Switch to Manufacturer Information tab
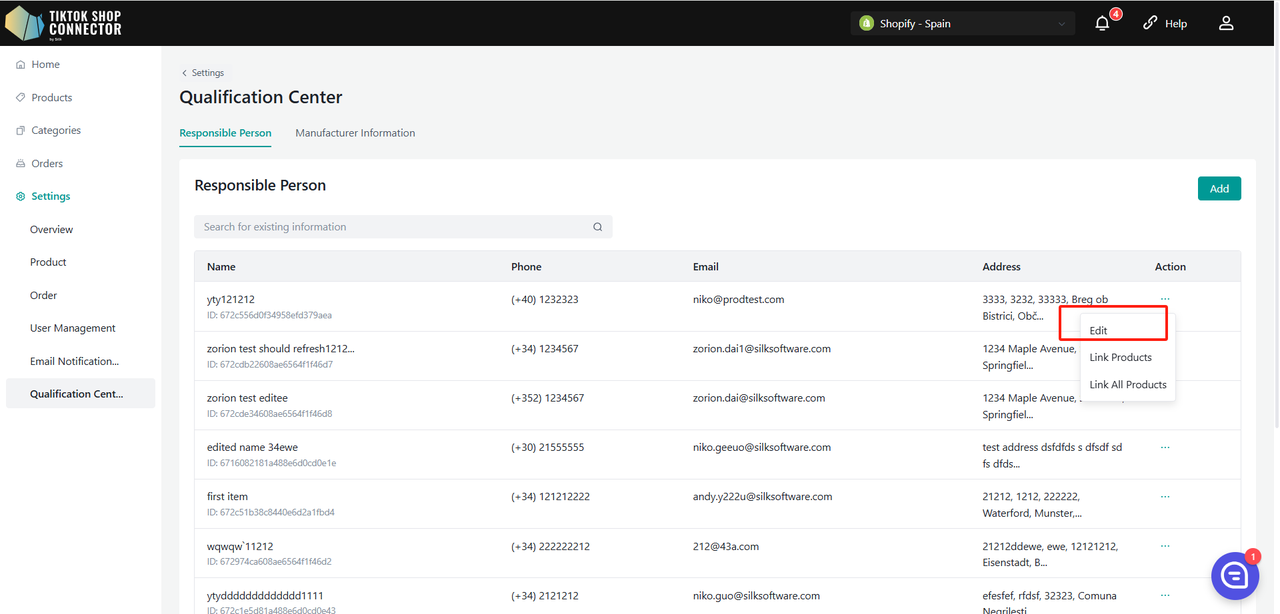This screenshot has height=614, width=1280. click(x=355, y=133)
